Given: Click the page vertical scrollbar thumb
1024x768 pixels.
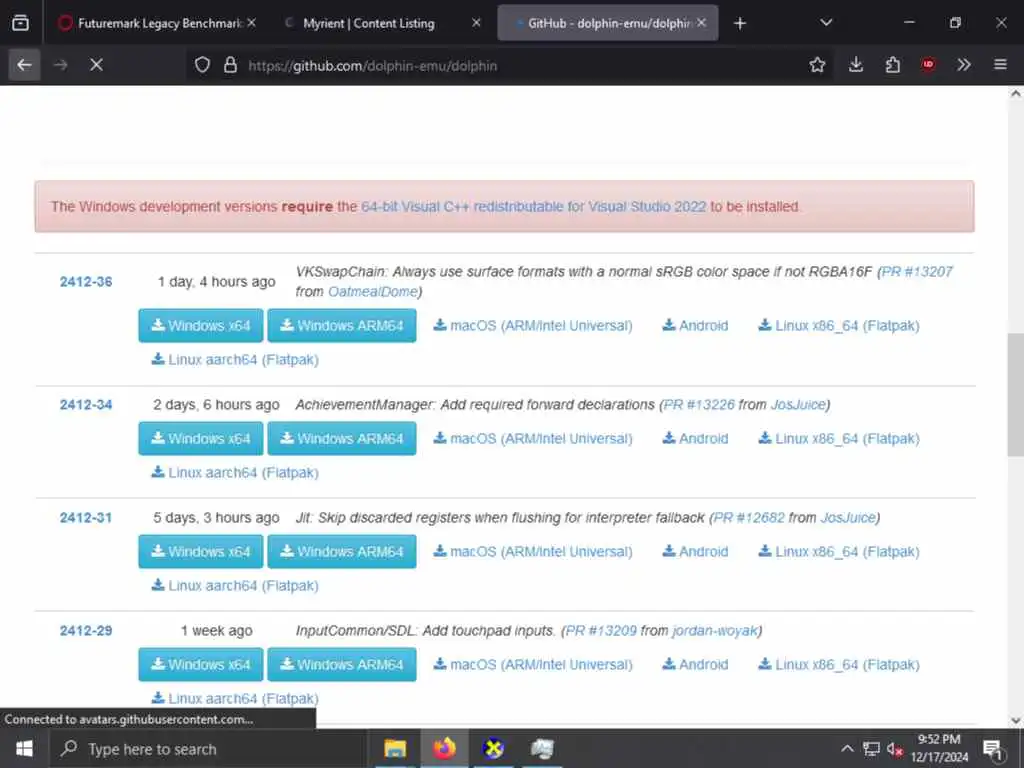Looking at the screenshot, I should click(x=1016, y=394).
